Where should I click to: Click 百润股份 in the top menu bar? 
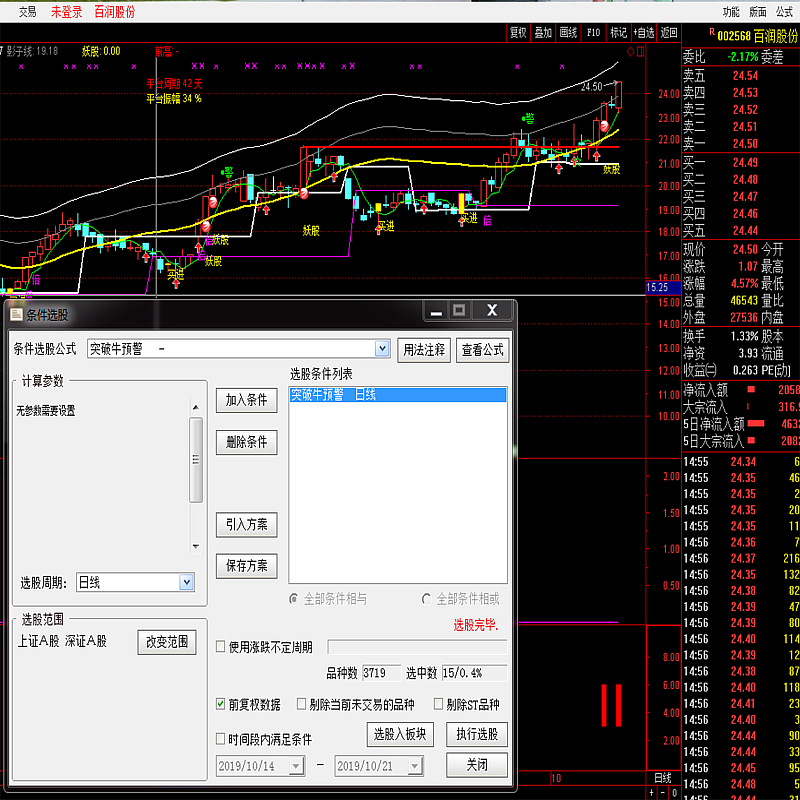[x=115, y=12]
